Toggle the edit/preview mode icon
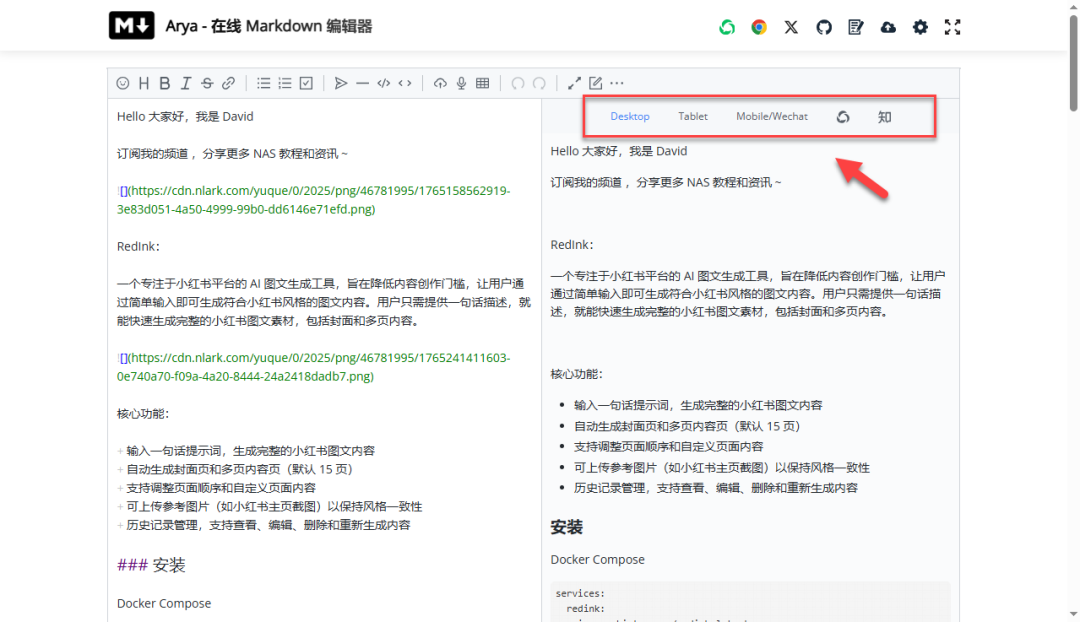 pyautogui.click(x=596, y=83)
